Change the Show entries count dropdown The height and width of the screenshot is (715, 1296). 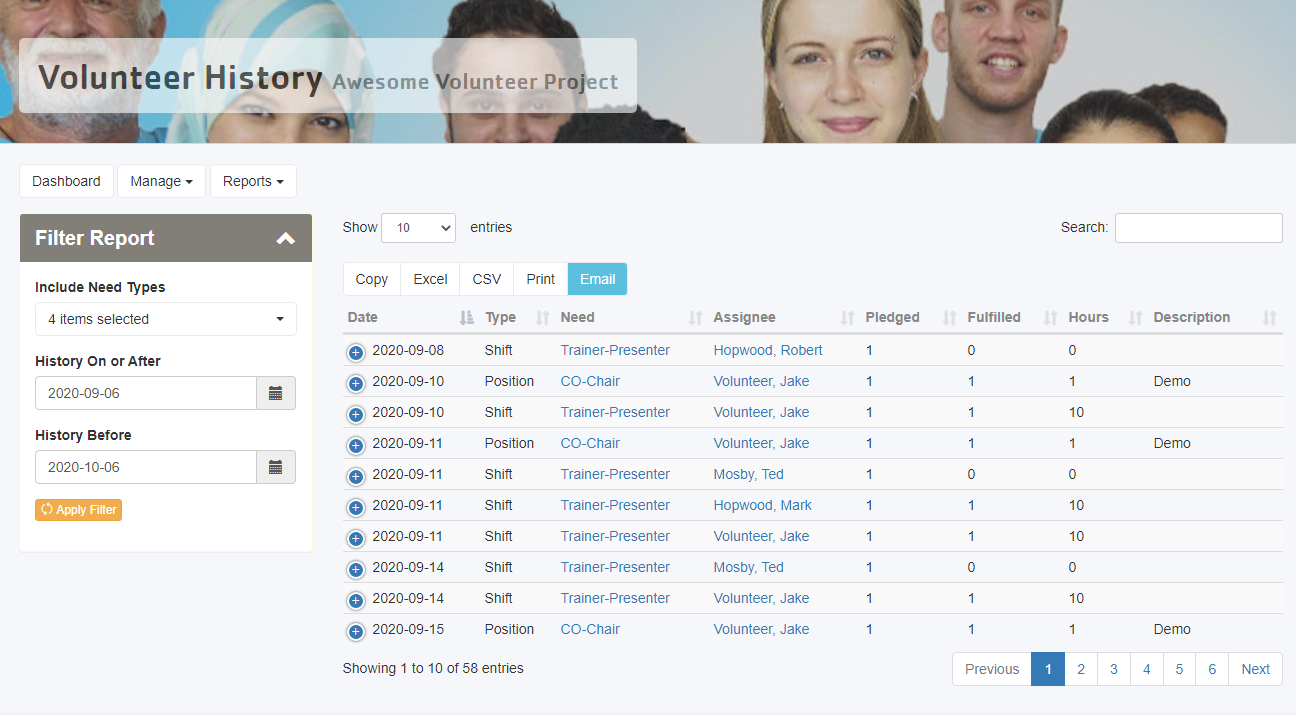[x=418, y=228]
